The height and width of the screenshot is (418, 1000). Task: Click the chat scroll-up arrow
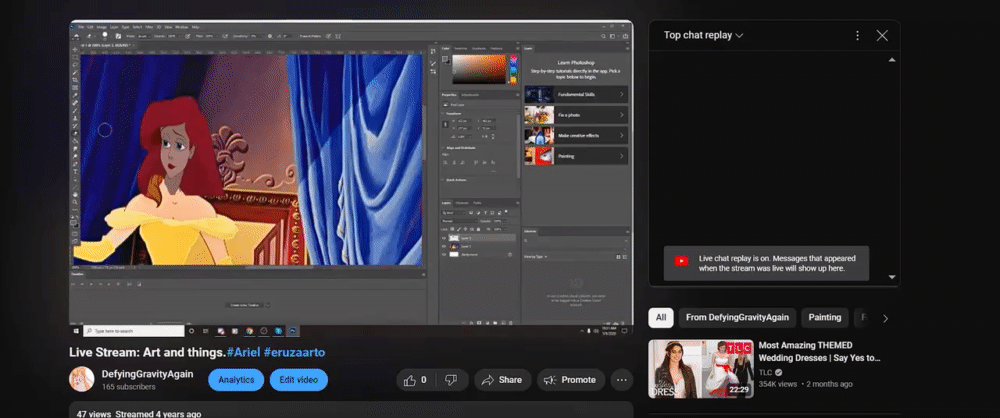[x=892, y=59]
